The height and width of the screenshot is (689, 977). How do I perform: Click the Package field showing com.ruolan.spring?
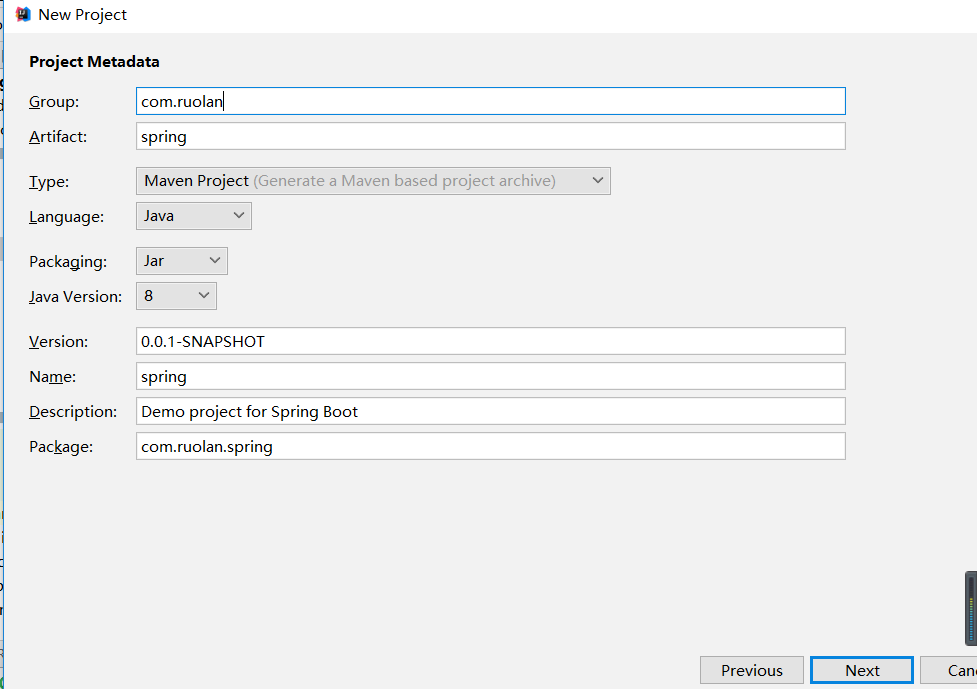pyautogui.click(x=490, y=446)
